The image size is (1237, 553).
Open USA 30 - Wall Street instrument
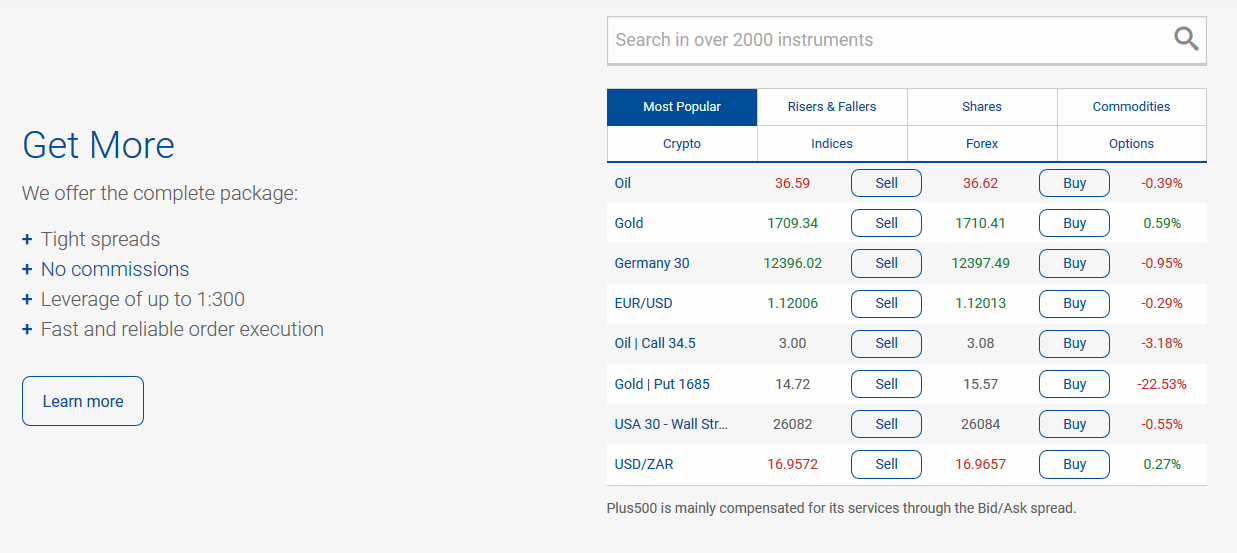671,424
